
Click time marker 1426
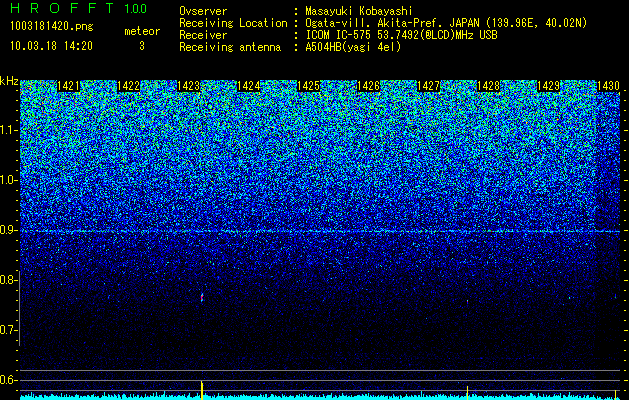369,86
